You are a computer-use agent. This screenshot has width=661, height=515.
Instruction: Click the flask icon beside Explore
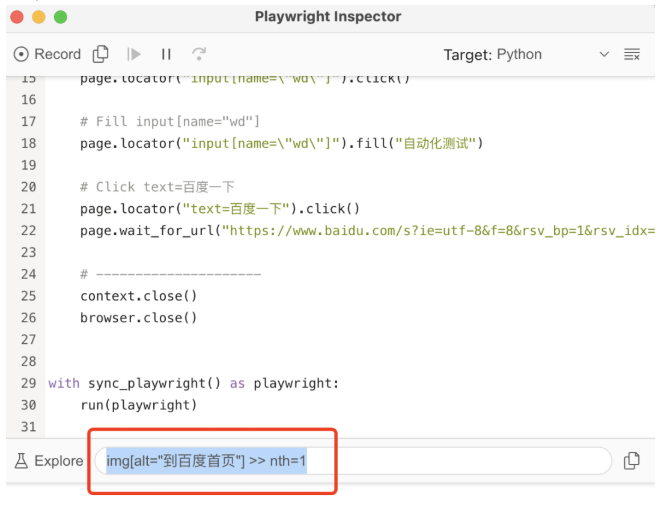(x=21, y=461)
